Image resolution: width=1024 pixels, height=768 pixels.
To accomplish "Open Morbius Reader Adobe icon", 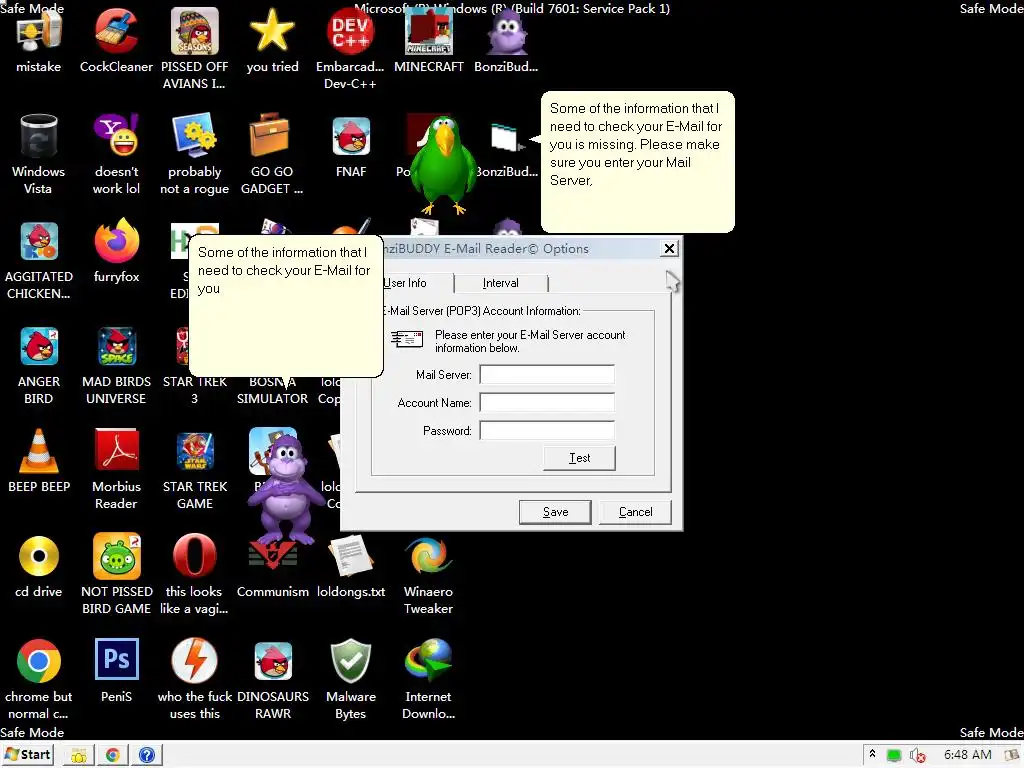I will 116,451.
